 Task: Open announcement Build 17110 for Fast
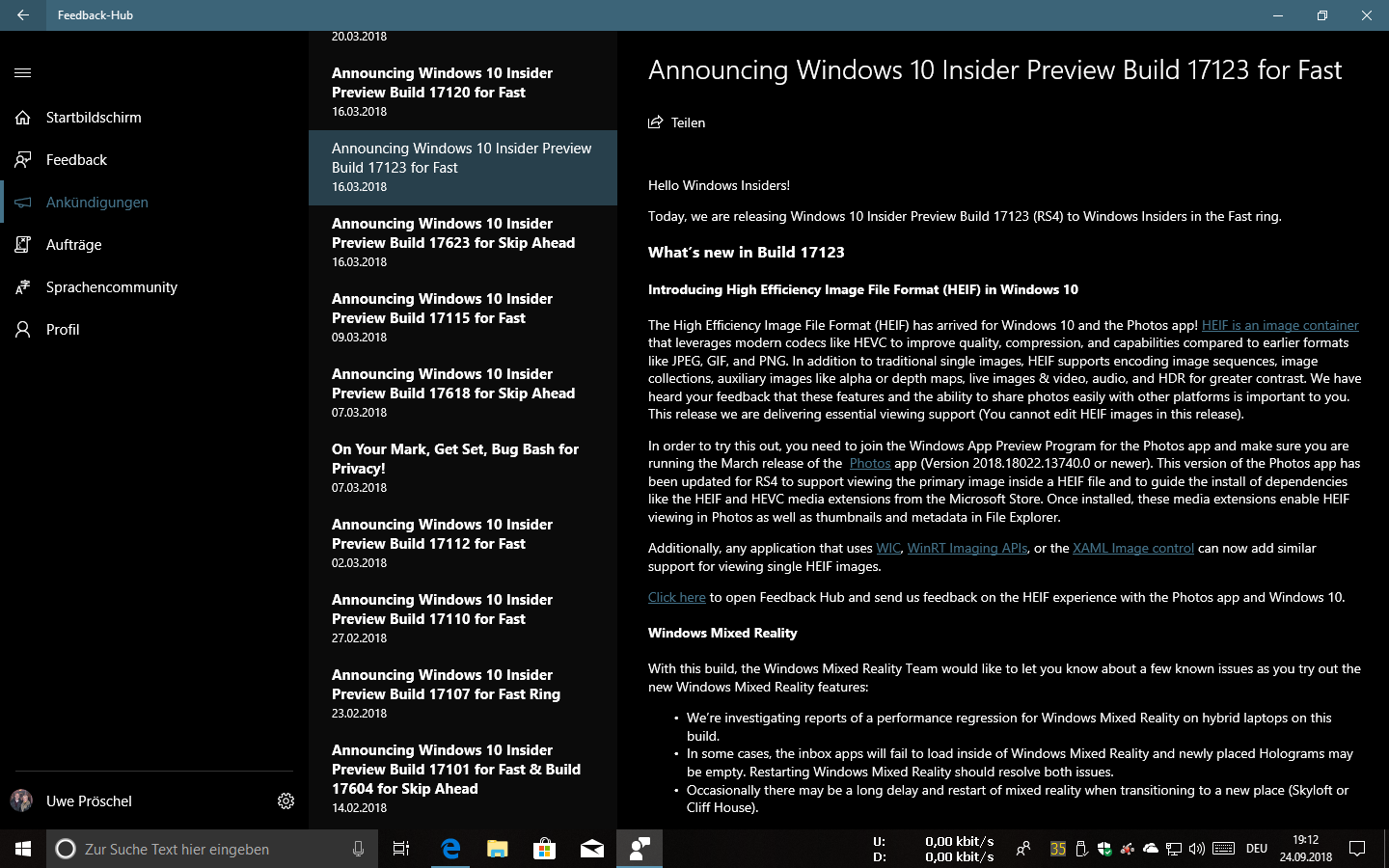pyautogui.click(x=463, y=619)
